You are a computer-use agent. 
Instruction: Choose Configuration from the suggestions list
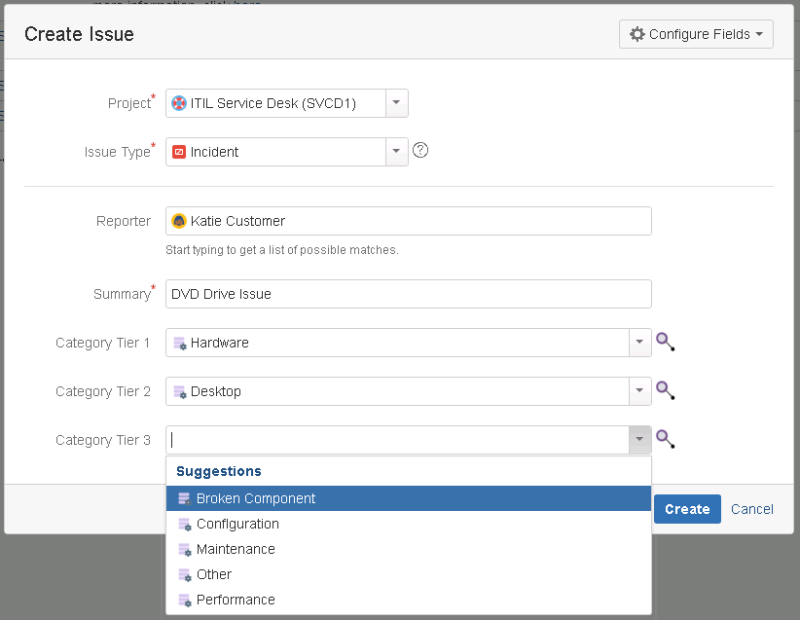click(237, 524)
